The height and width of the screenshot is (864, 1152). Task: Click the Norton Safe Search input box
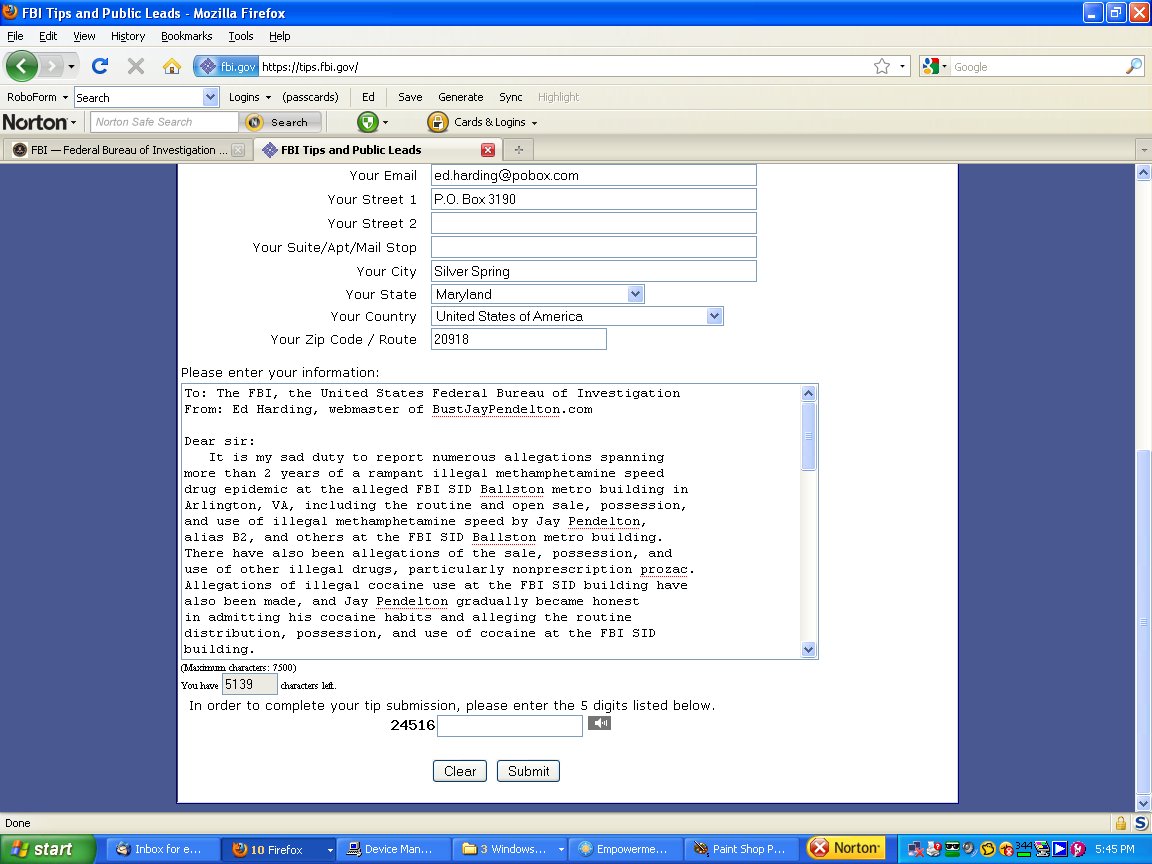164,122
